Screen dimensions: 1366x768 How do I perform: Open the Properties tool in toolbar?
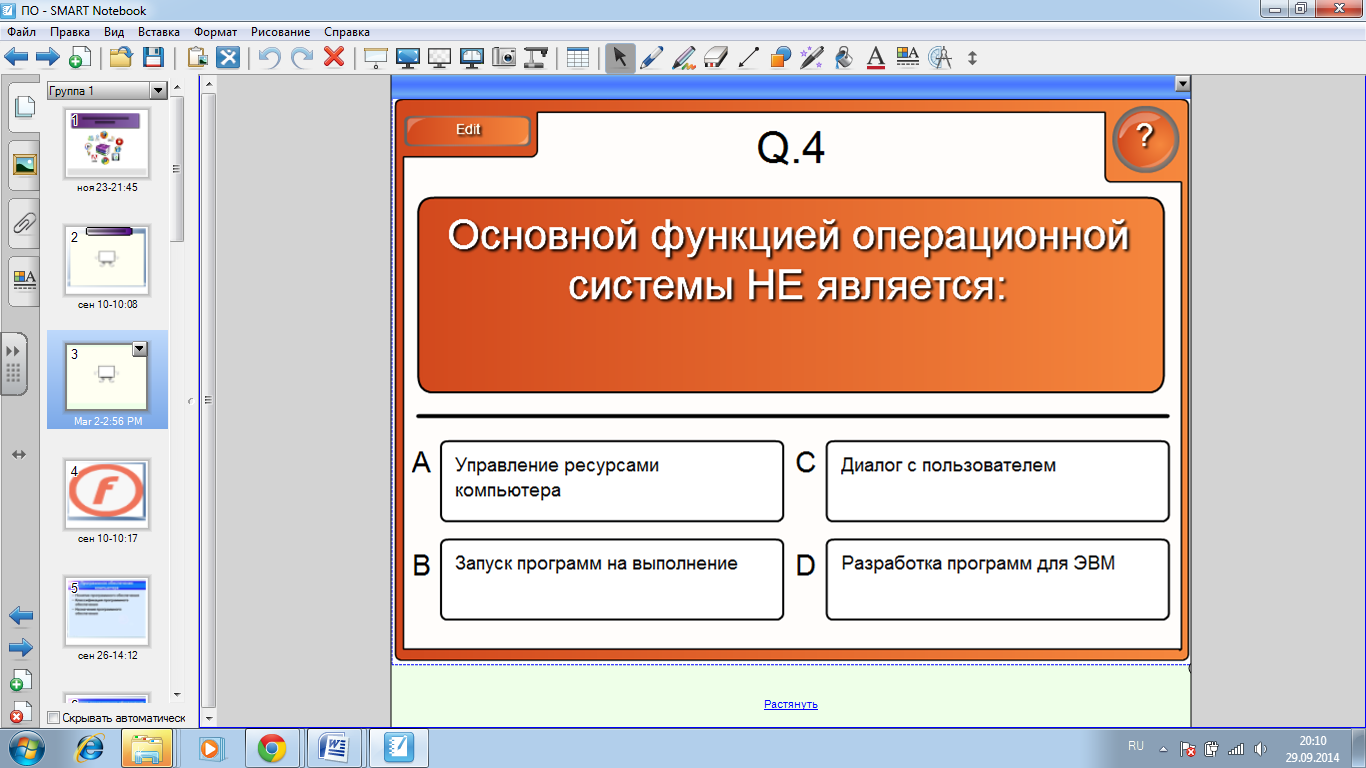[x=908, y=57]
